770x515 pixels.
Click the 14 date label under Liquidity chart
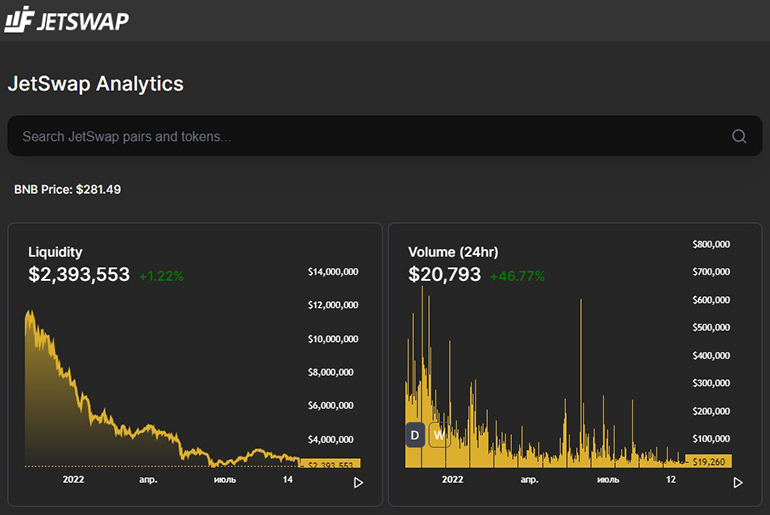point(288,480)
